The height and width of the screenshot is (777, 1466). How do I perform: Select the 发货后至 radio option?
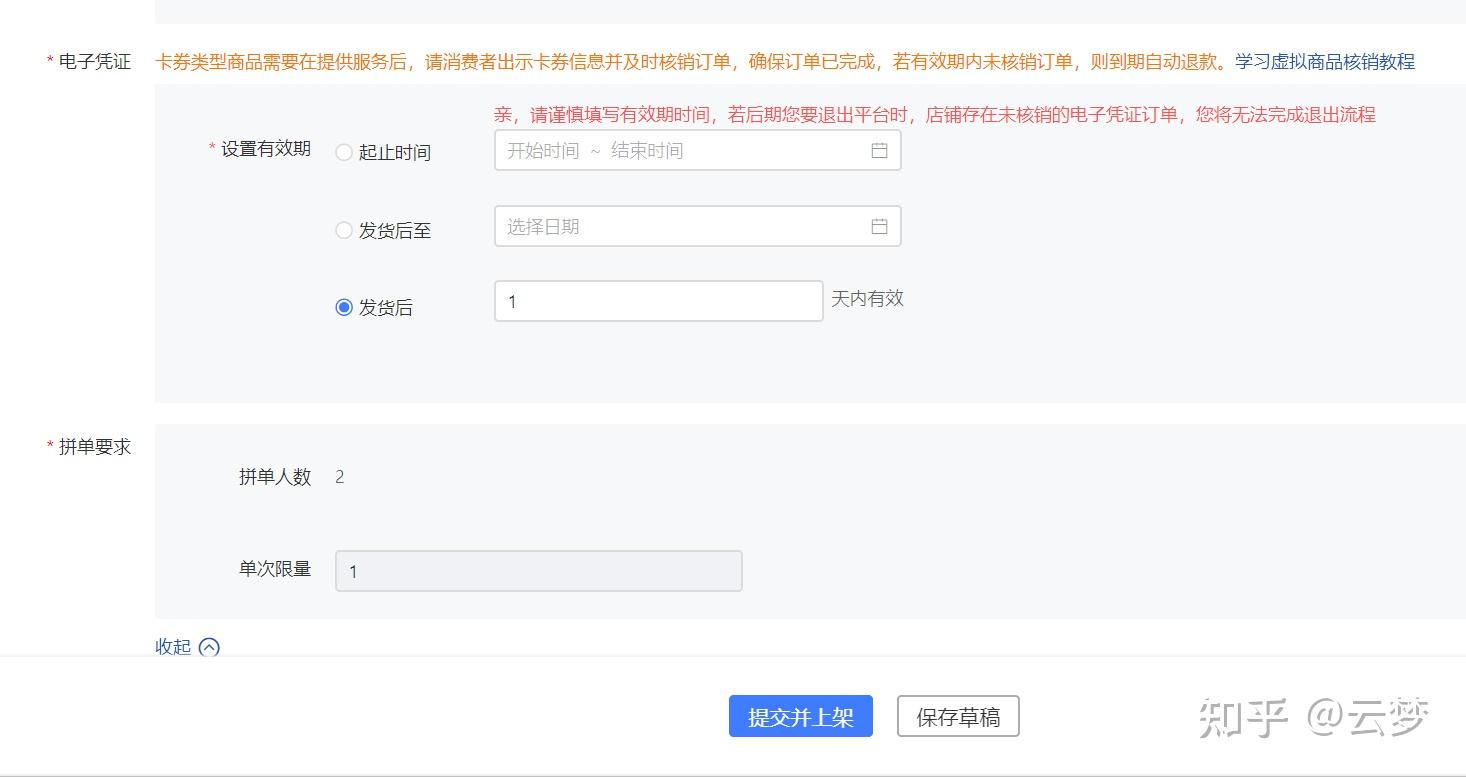344,231
